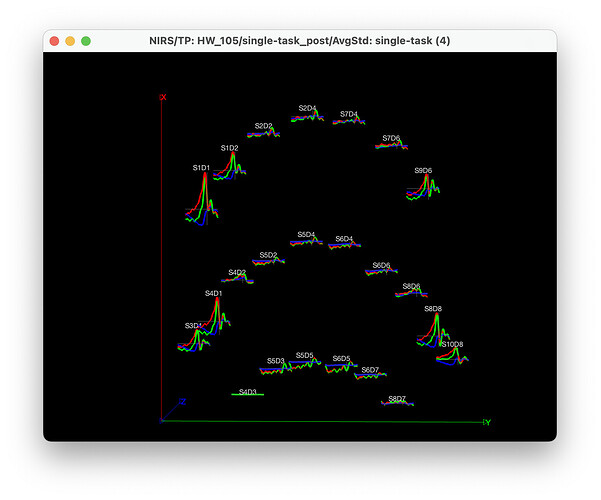Select the S3D1 channel label
The image size is (601, 500).
tap(193, 326)
